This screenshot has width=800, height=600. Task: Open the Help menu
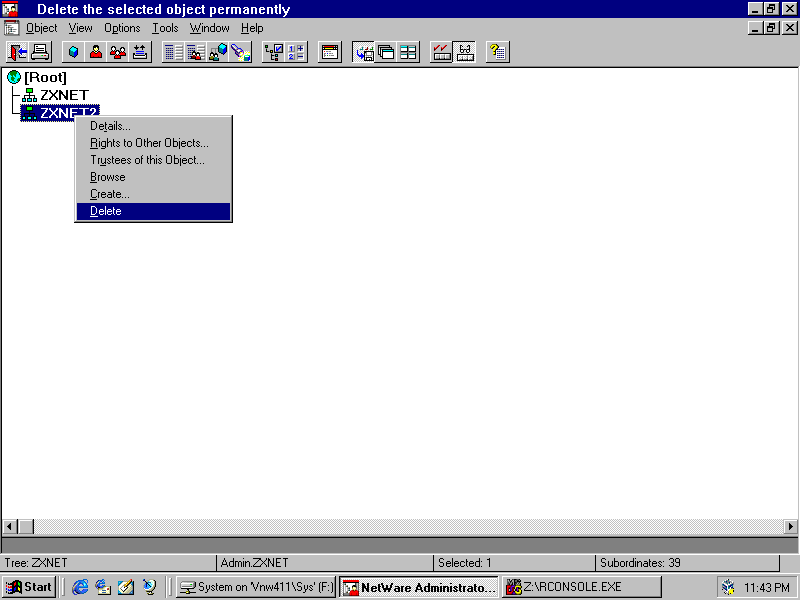[x=252, y=28]
